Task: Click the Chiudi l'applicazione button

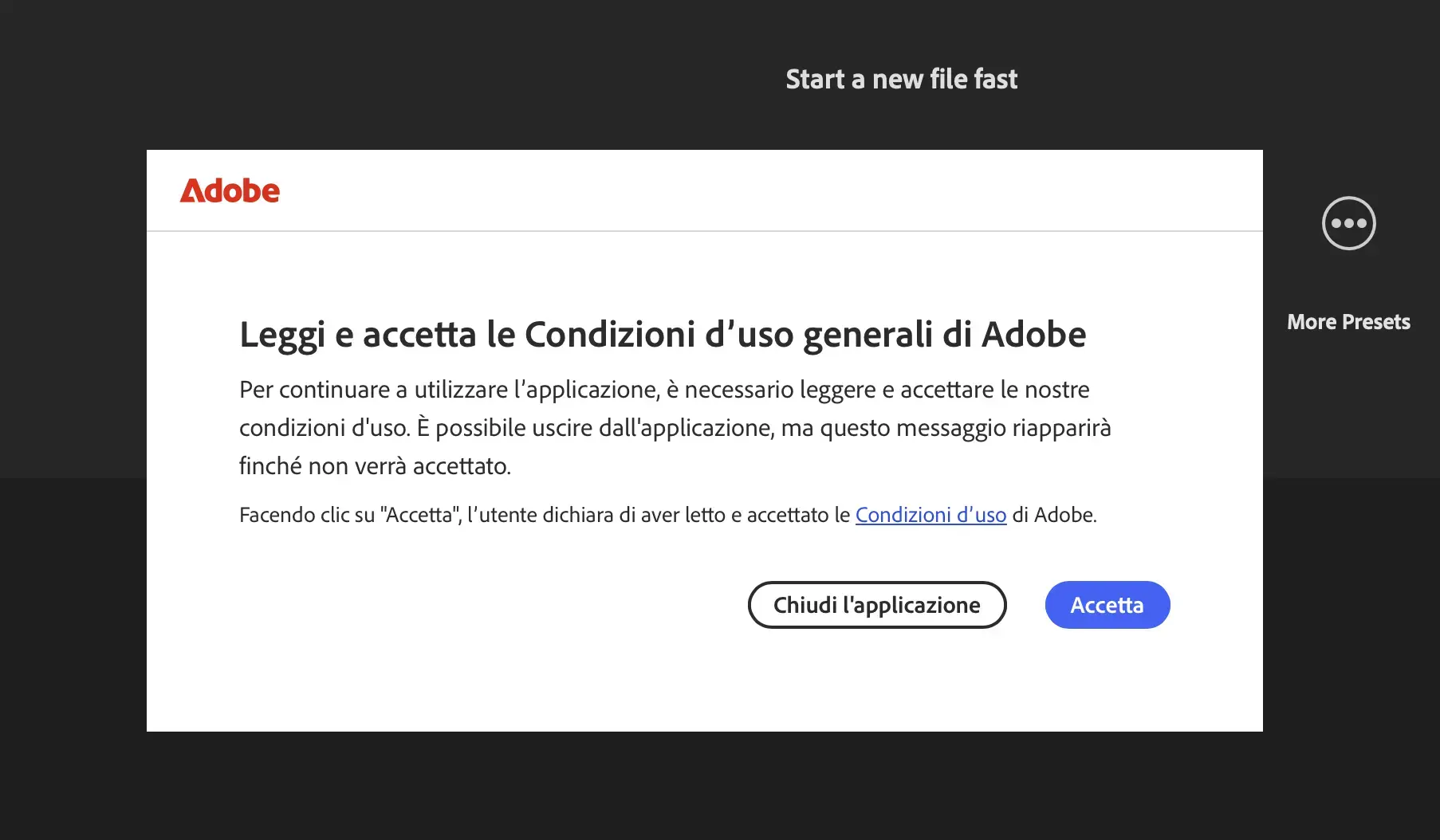Action: (877, 605)
